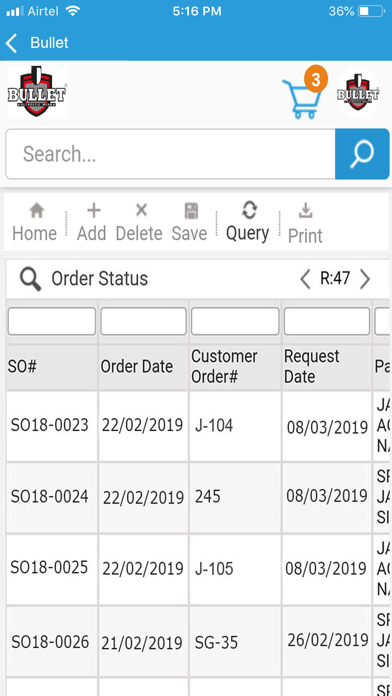
Task: Click customer order J-104 cell
Action: (214, 426)
